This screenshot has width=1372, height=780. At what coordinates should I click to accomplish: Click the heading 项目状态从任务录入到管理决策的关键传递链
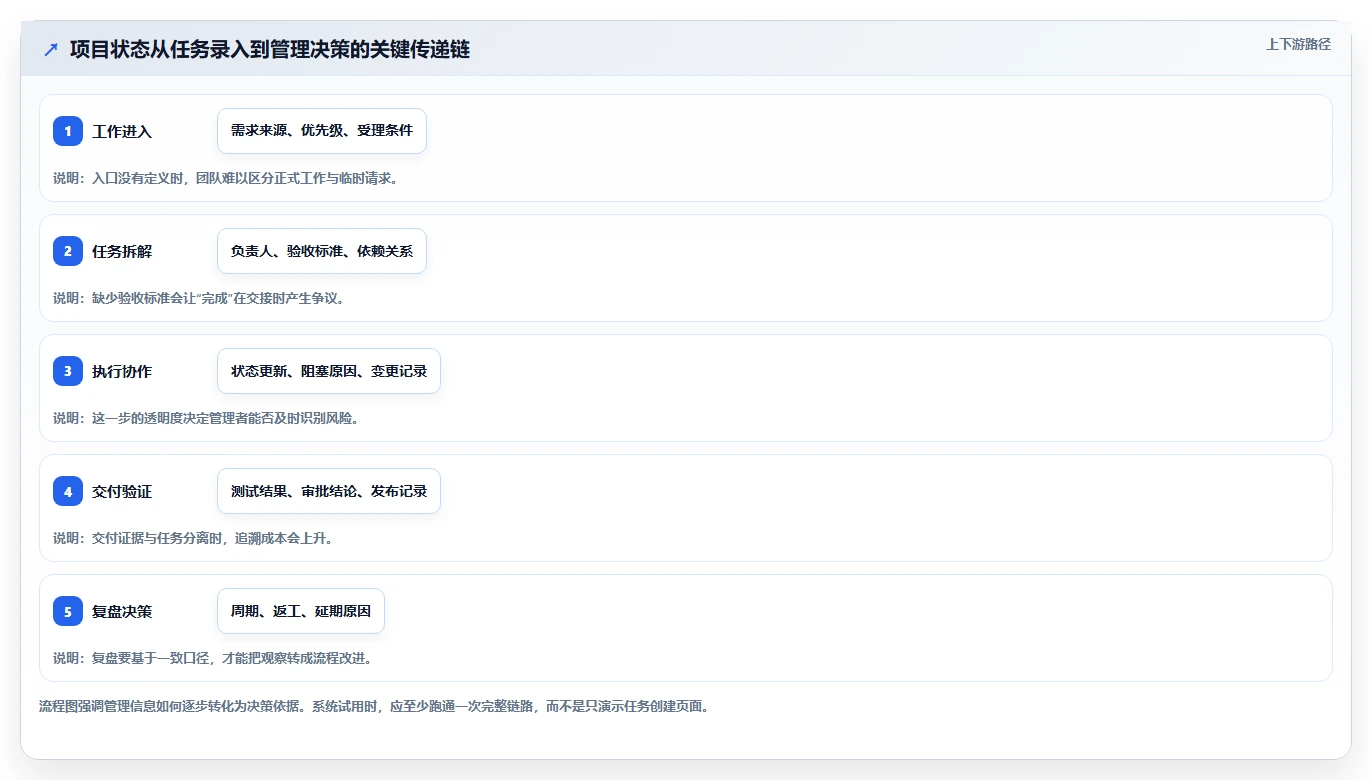(270, 49)
